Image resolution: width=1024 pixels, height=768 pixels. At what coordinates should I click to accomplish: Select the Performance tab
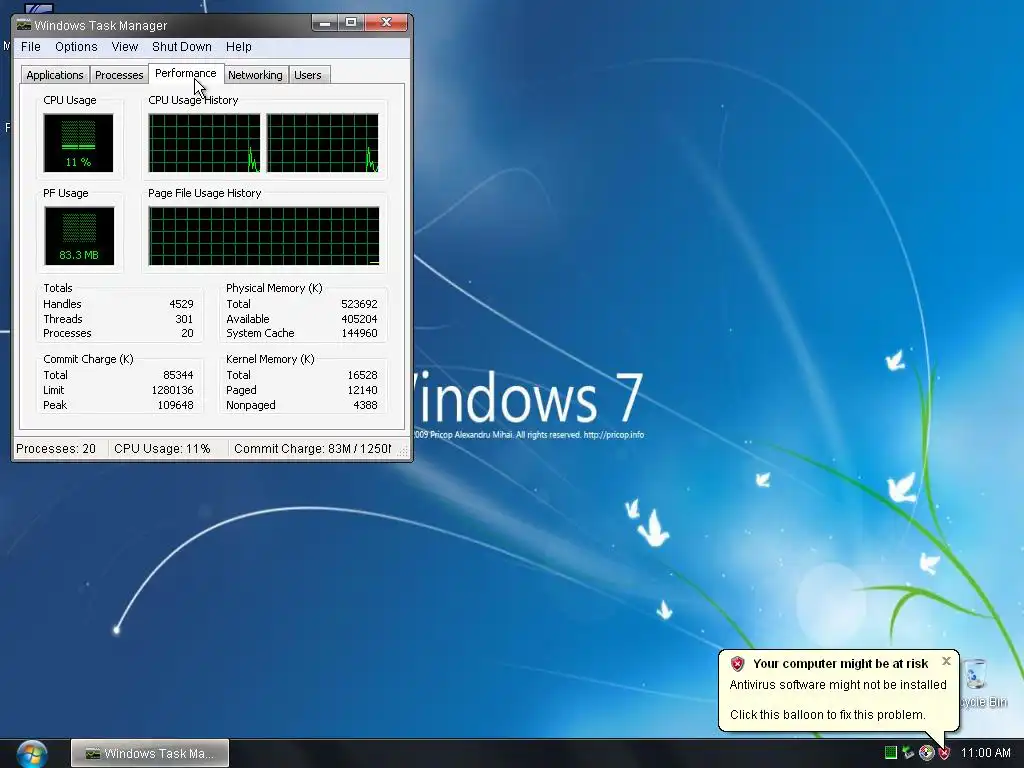point(186,73)
